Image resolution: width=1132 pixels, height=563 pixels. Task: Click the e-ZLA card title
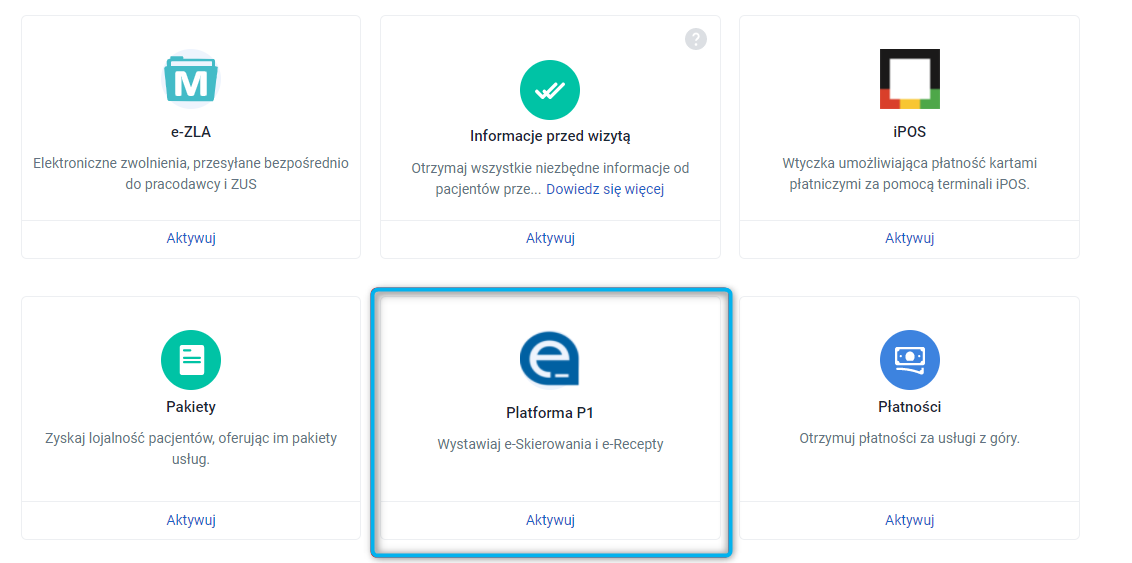(191, 132)
